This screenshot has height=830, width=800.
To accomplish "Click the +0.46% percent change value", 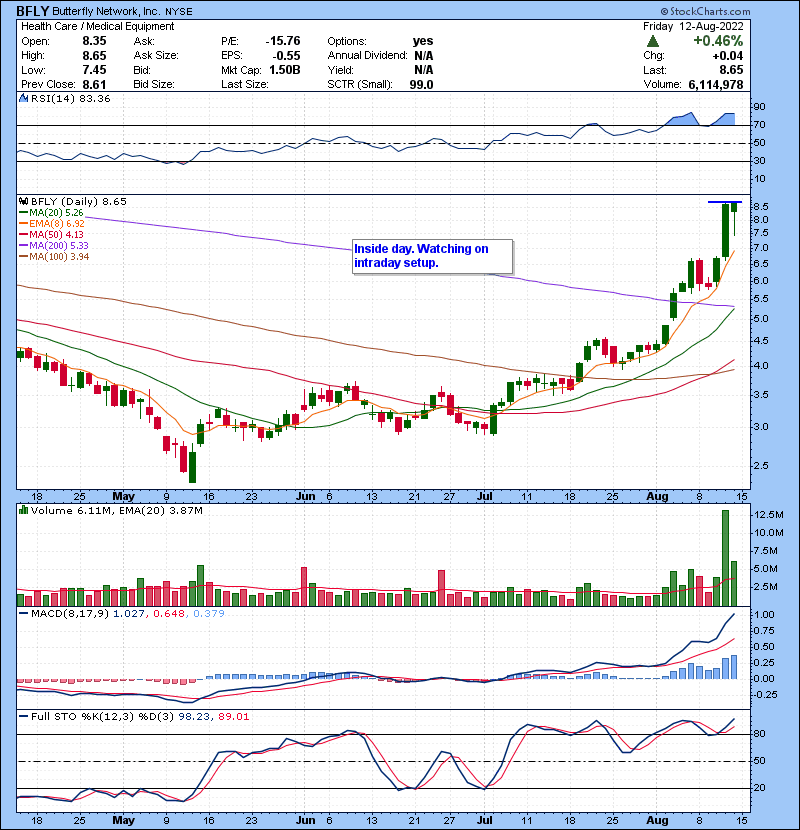I will pos(718,41).
